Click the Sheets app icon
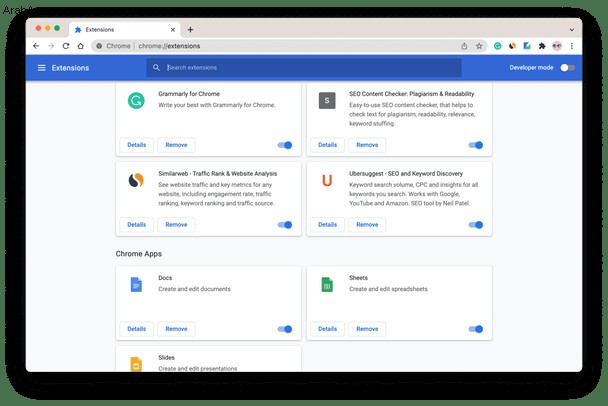This screenshot has width=608, height=406. (x=327, y=285)
